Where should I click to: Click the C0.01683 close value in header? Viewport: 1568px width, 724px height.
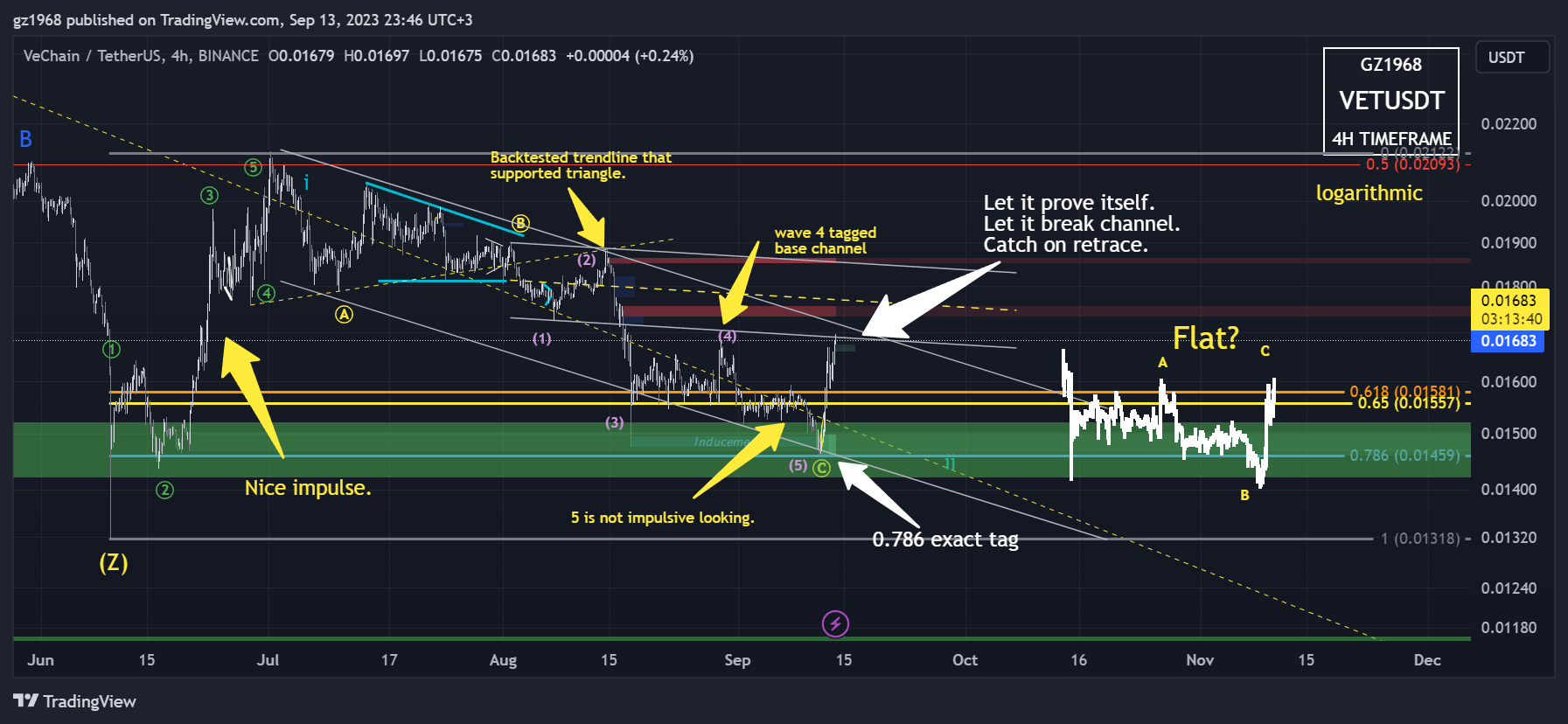click(x=524, y=56)
